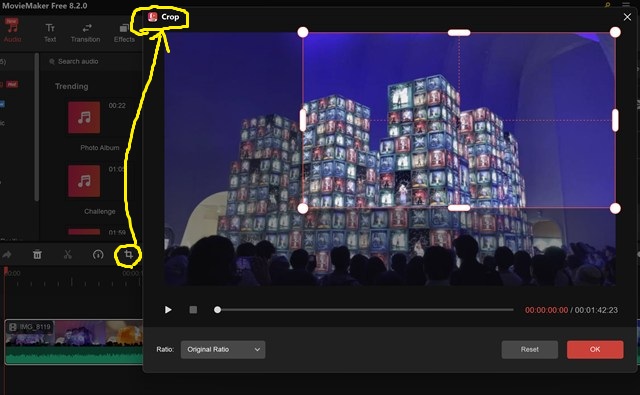640x395 pixels.
Task: Switch to the Effects tab
Action: coord(124,33)
